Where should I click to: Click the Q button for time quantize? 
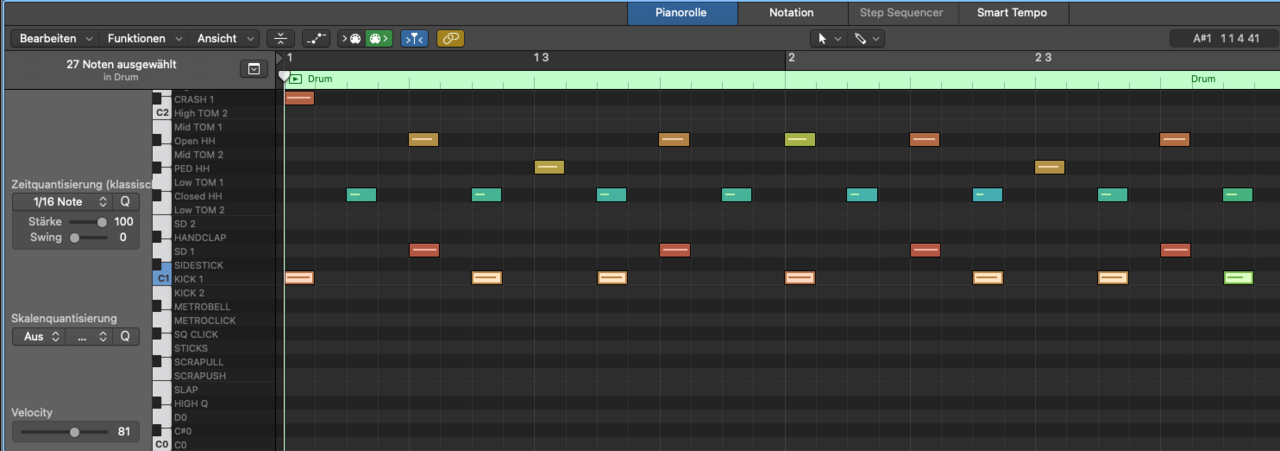tap(125, 202)
